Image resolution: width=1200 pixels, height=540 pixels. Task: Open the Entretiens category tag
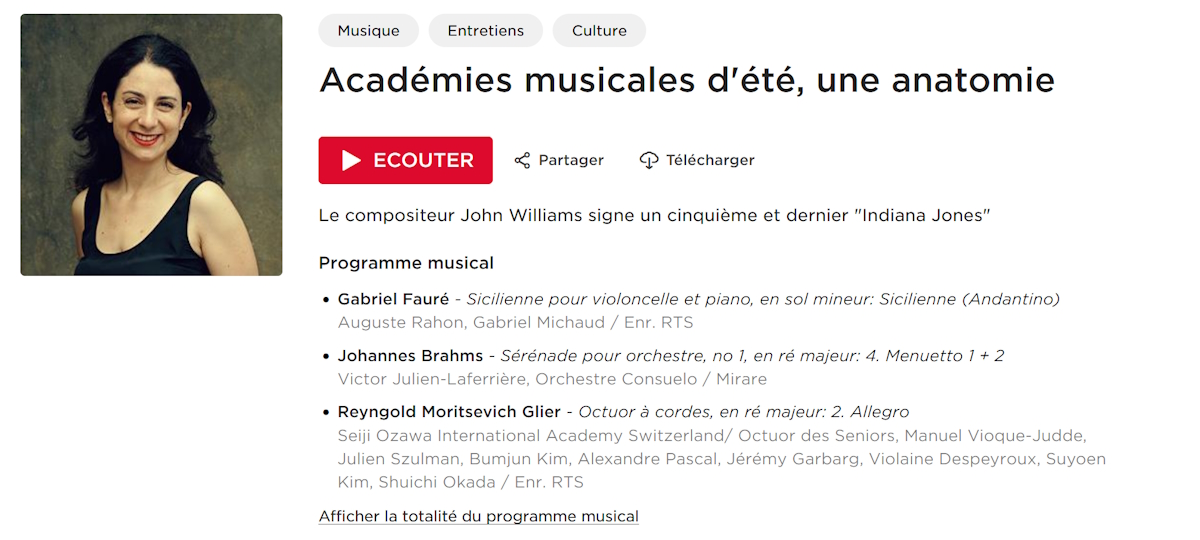coord(486,31)
